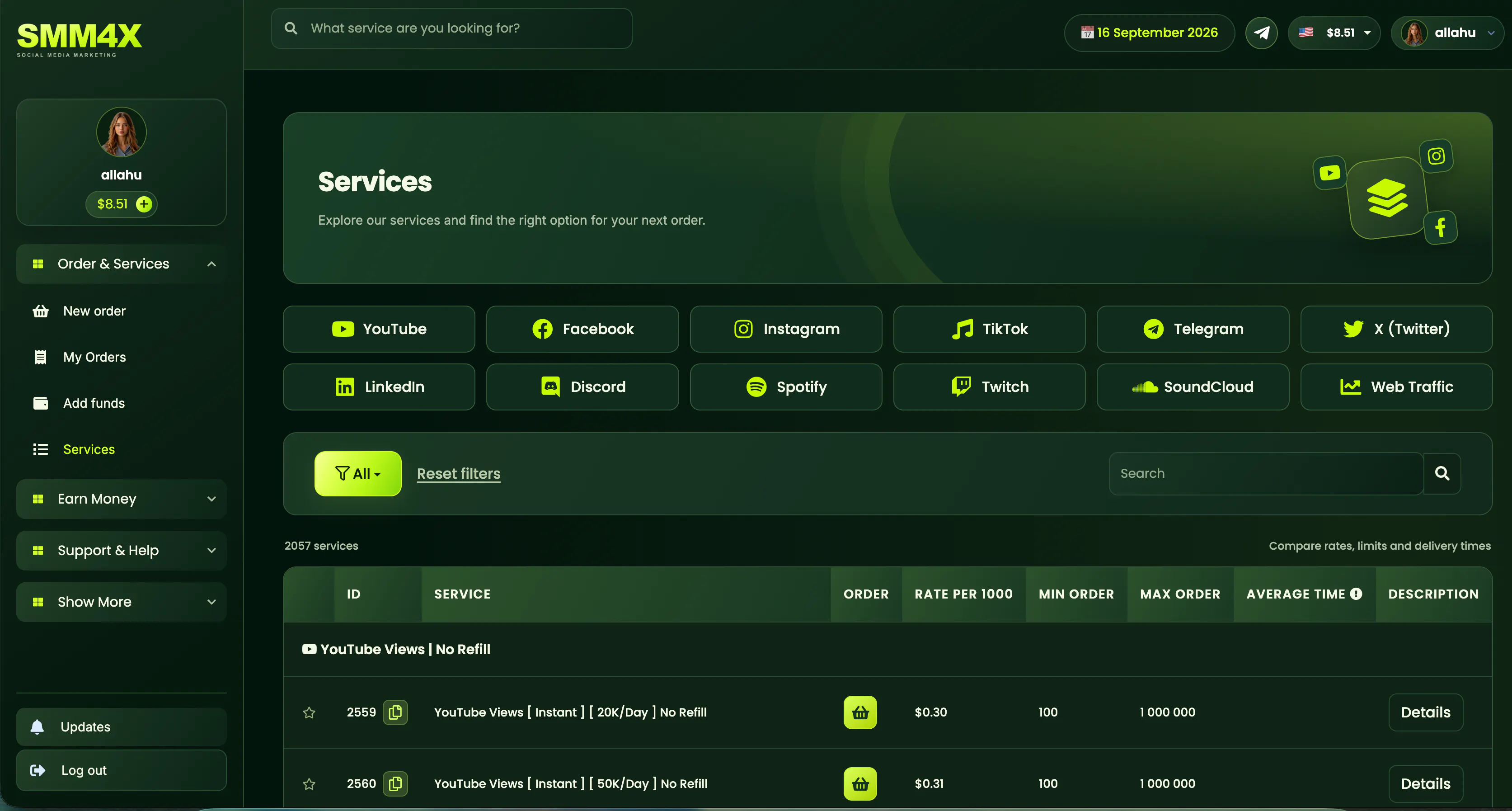This screenshot has height=811, width=1512.
Task: Go to New order
Action: pos(94,311)
